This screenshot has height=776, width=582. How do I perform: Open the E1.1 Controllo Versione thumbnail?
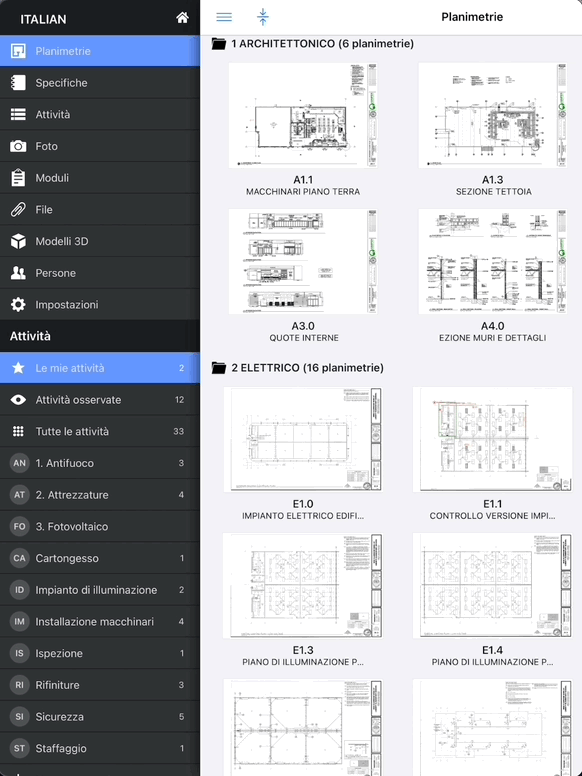point(492,439)
